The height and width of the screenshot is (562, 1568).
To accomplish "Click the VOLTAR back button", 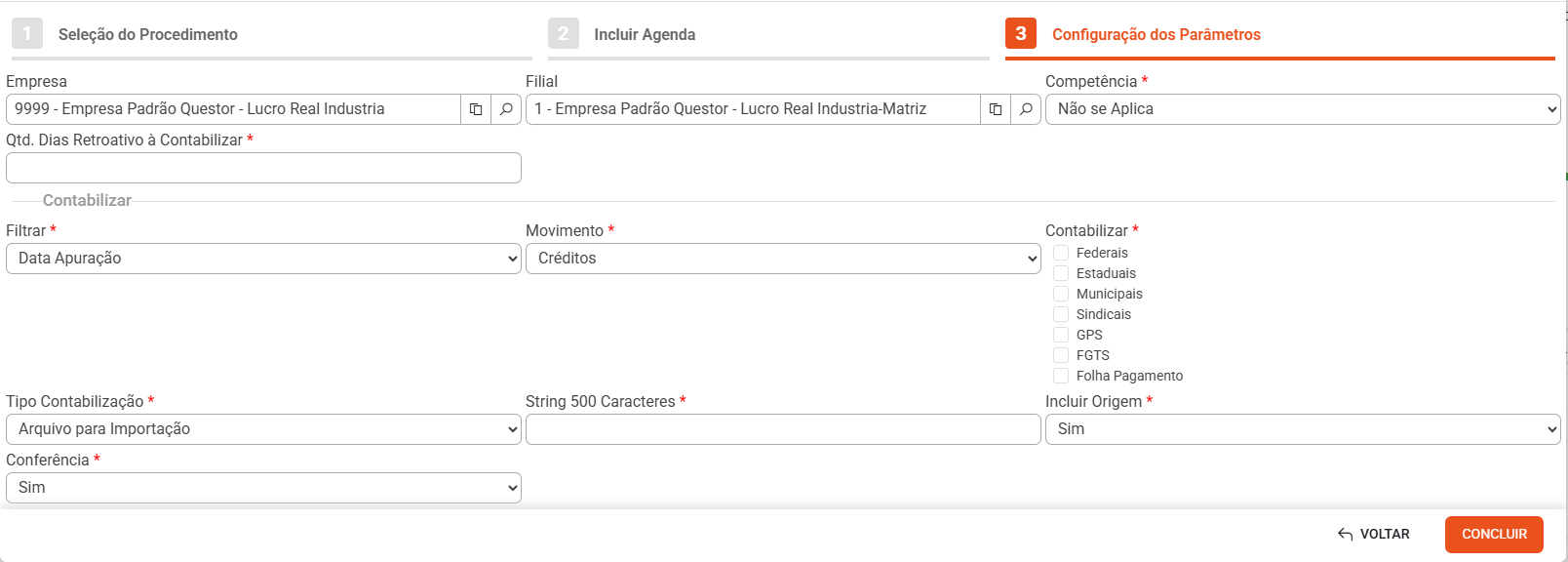I will point(1374,535).
